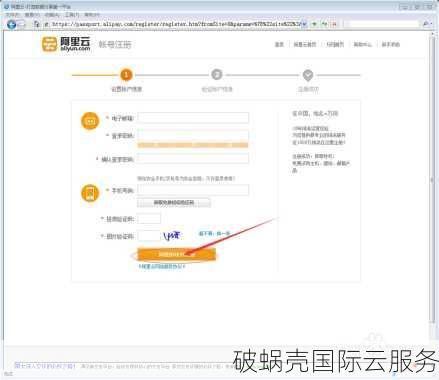Click the 图片验证码 captcha input field

(x=149, y=236)
